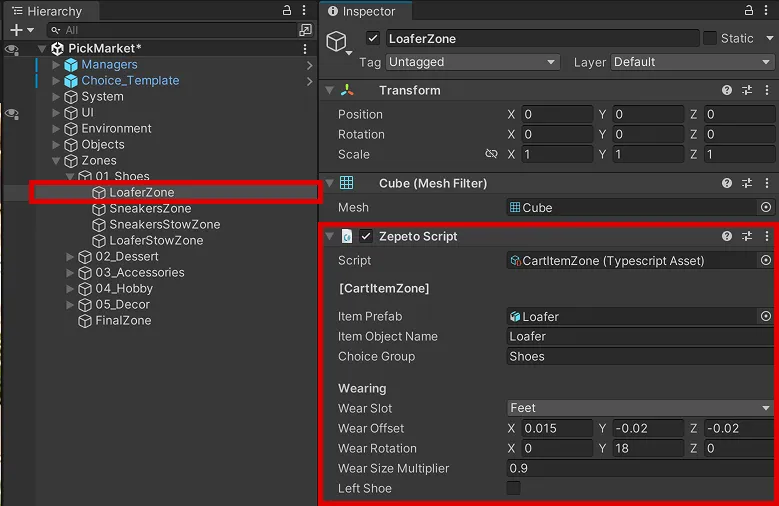Select SneakersStowZone object

pos(164,224)
